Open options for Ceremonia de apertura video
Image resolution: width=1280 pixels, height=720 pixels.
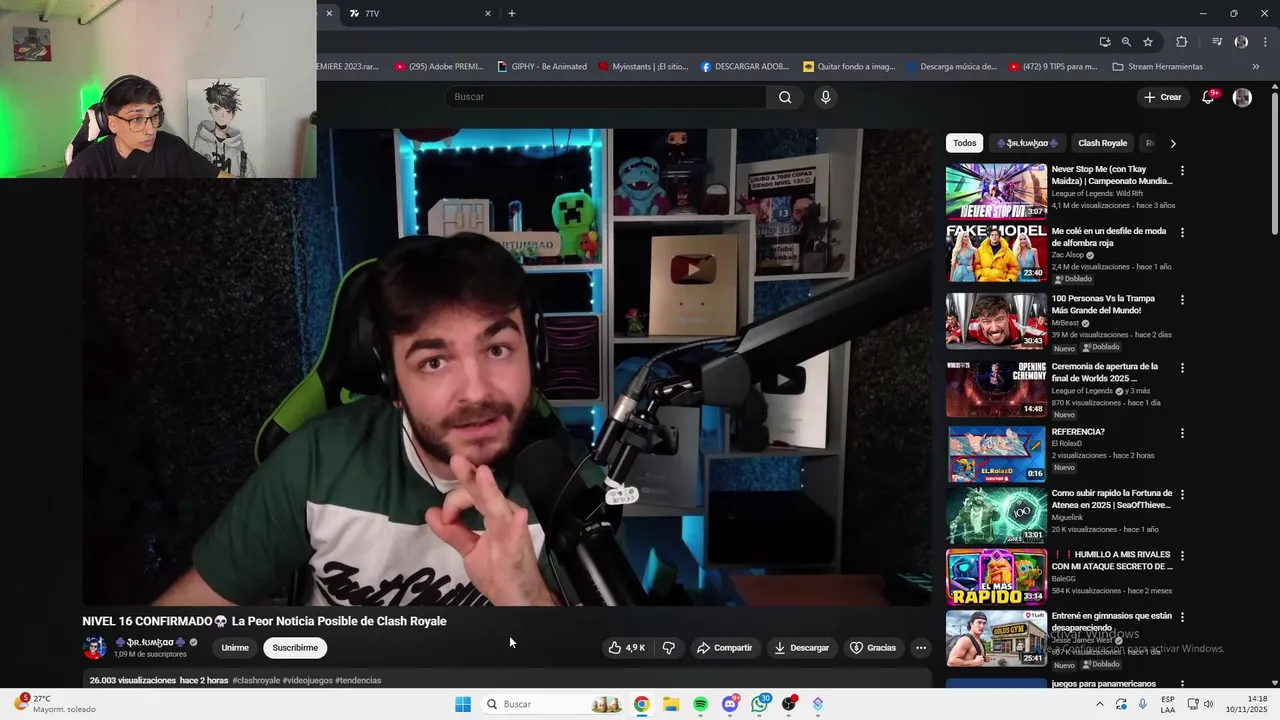click(1182, 367)
